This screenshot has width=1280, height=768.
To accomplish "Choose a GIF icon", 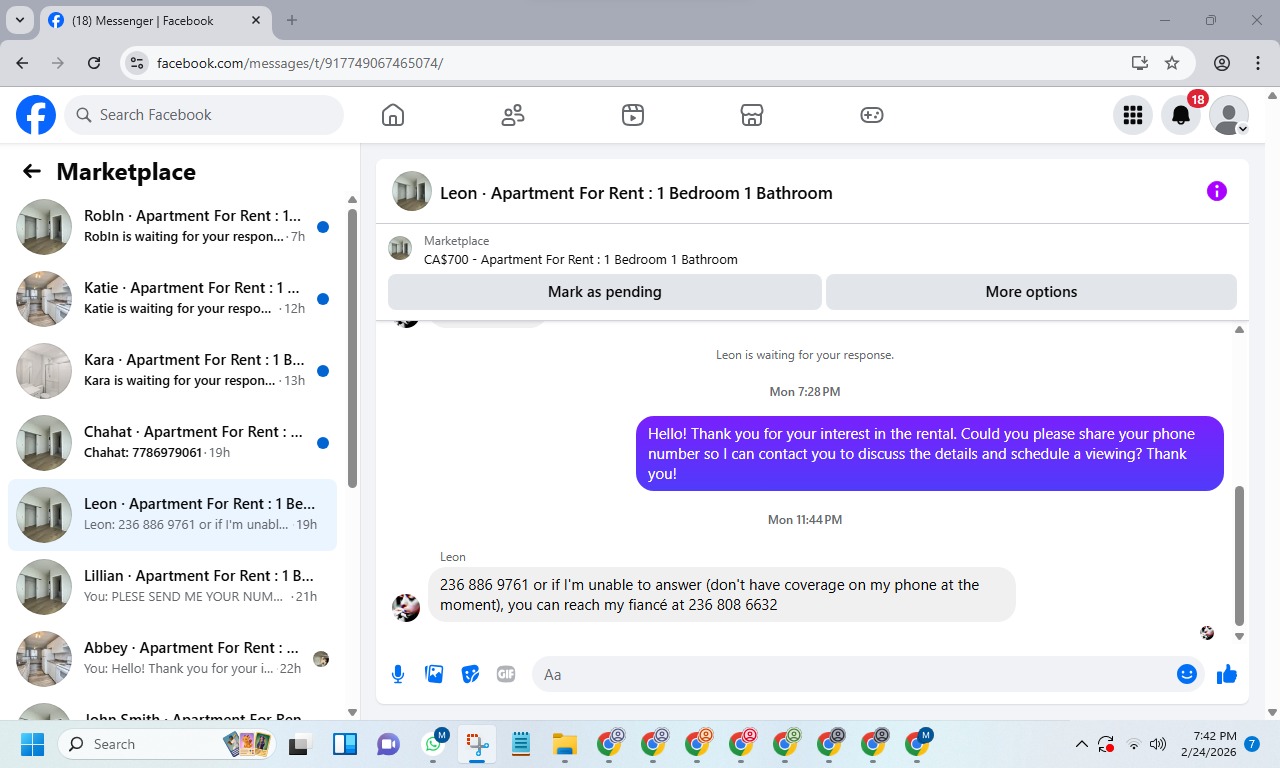I will [506, 674].
